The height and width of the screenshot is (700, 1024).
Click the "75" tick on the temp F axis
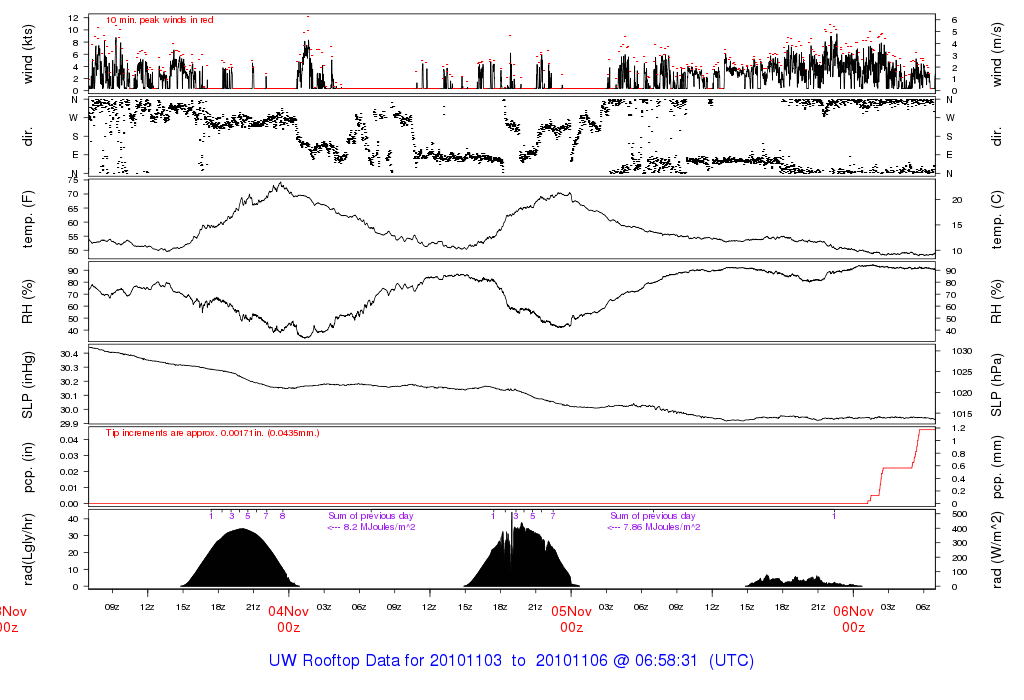(74, 180)
